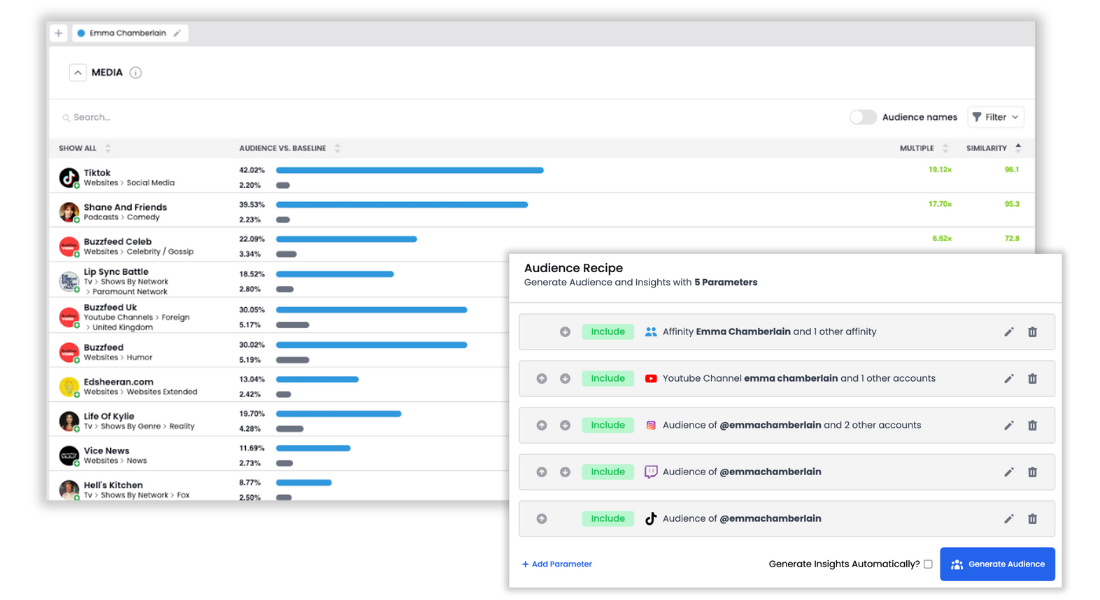Toggle Include on the Twitch audience parameter
The width and height of the screenshot is (1100, 600).
[608, 472]
